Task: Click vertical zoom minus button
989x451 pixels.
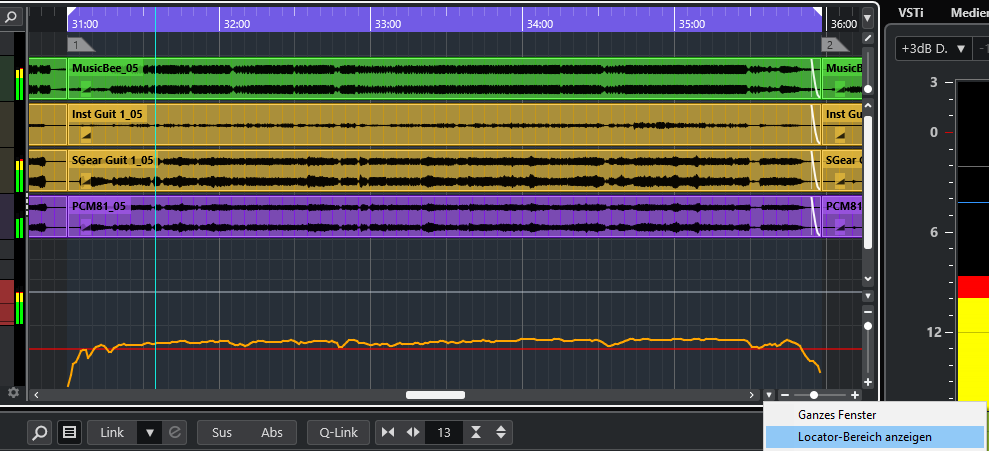Action: pyautogui.click(x=868, y=312)
